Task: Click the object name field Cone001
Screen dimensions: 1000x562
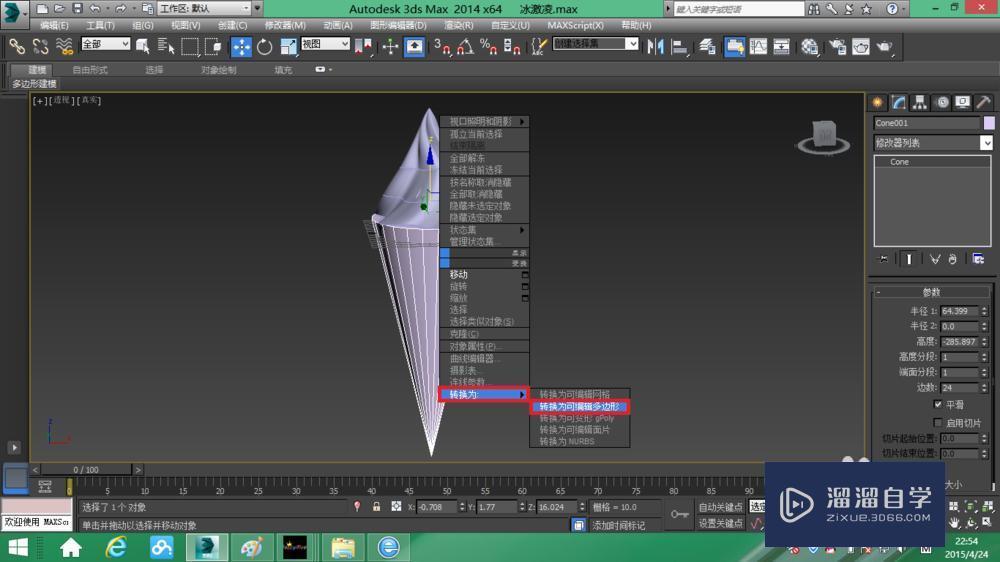Action: click(927, 122)
